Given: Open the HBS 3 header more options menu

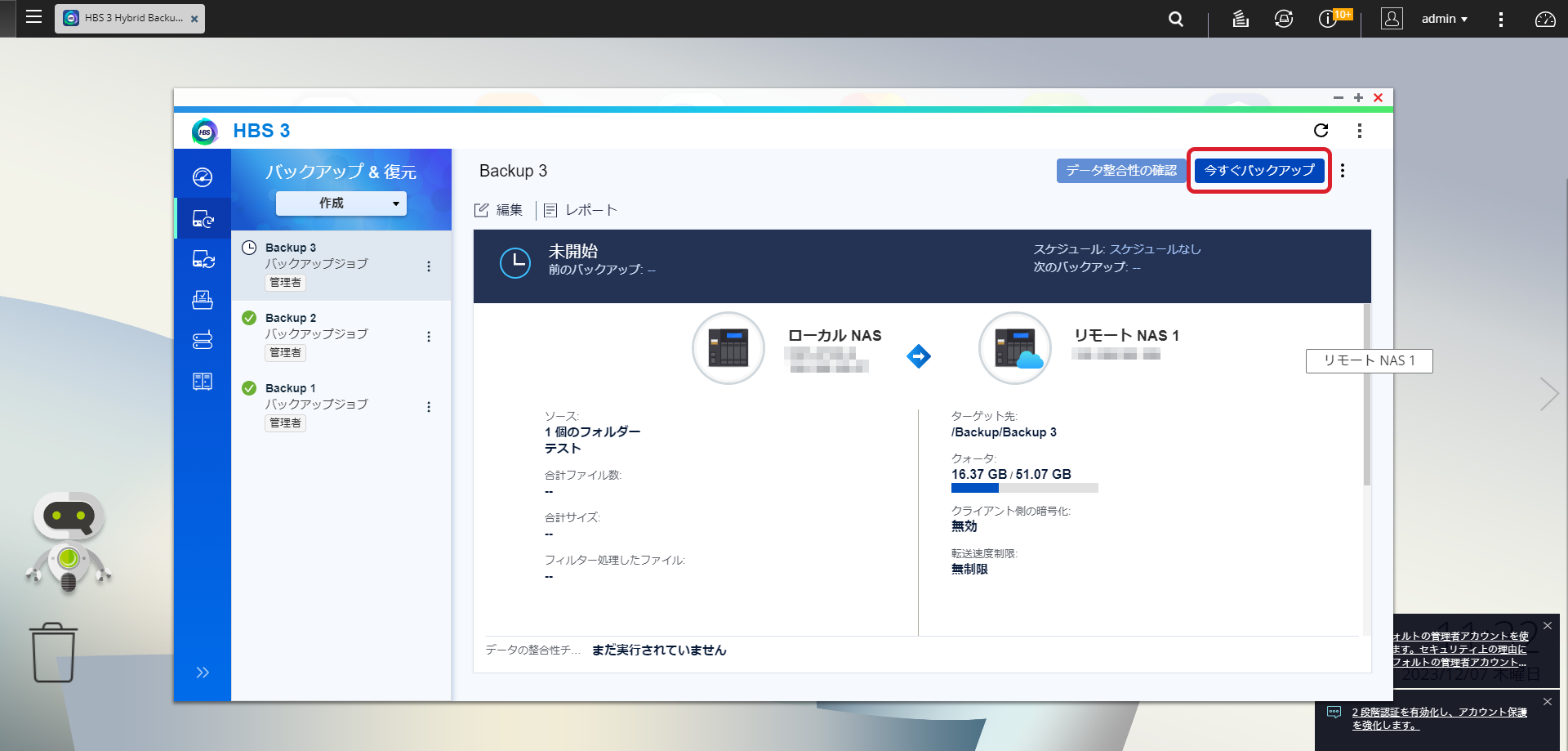Looking at the screenshot, I should pos(1359,131).
